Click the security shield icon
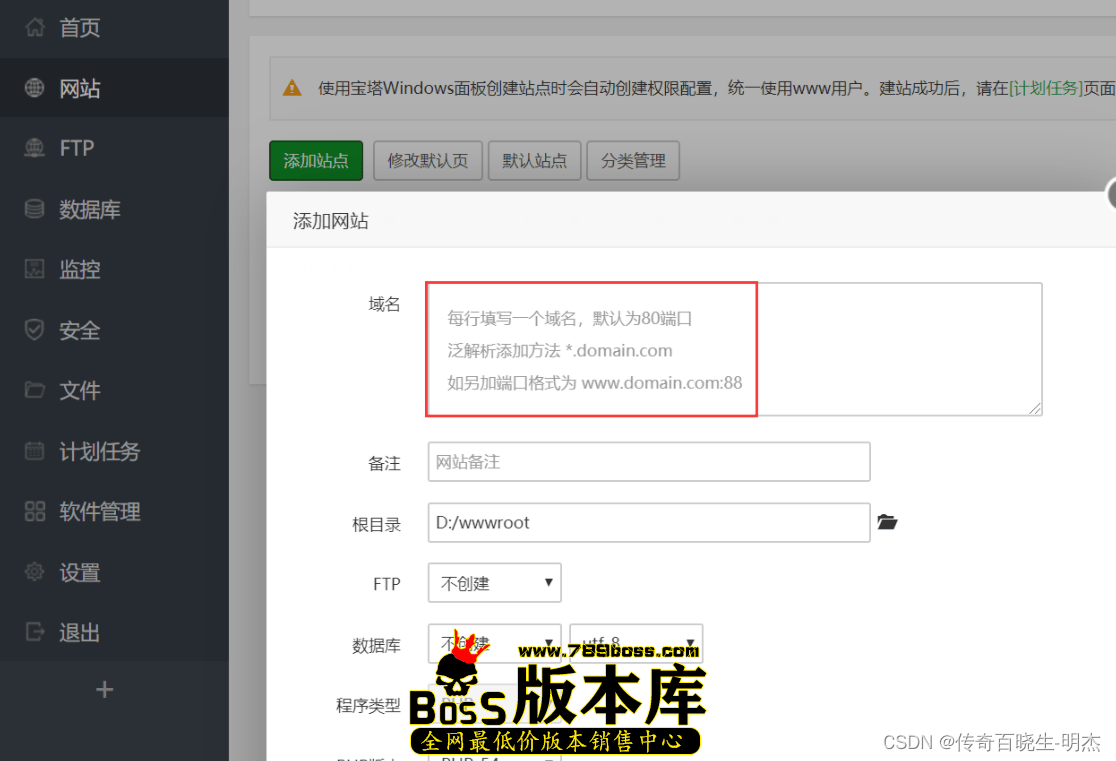The height and width of the screenshot is (761, 1116). (x=35, y=330)
